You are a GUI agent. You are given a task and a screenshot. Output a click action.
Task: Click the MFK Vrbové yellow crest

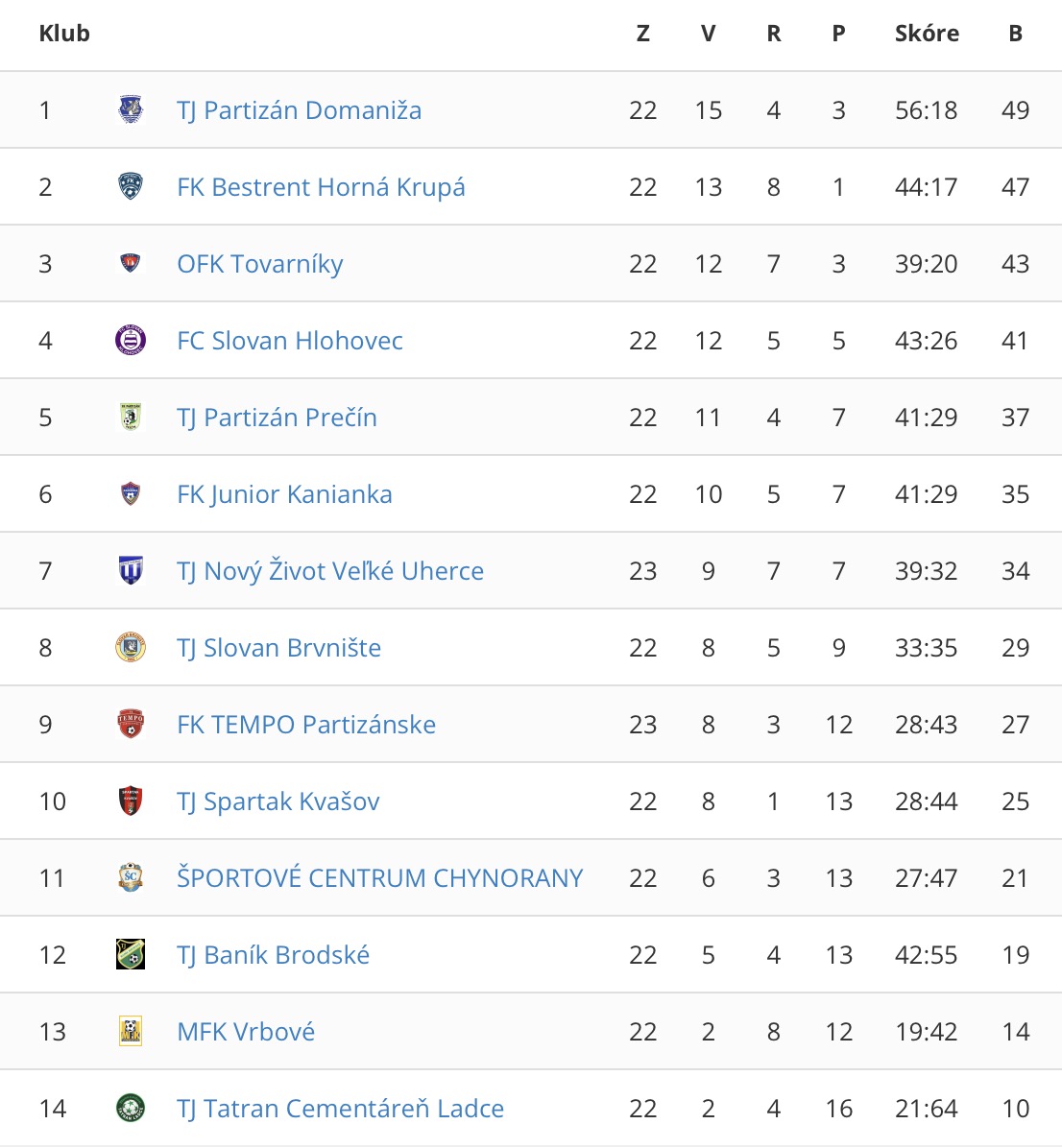(131, 1031)
